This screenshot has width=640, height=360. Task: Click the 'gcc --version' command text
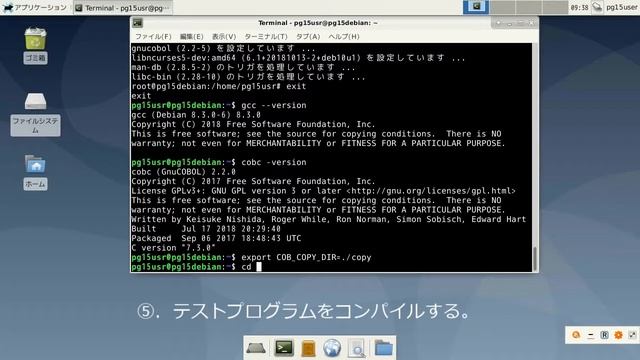pos(273,105)
